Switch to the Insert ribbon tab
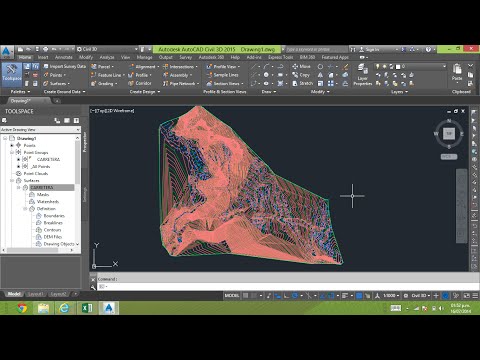480x360 pixels. click(x=43, y=57)
